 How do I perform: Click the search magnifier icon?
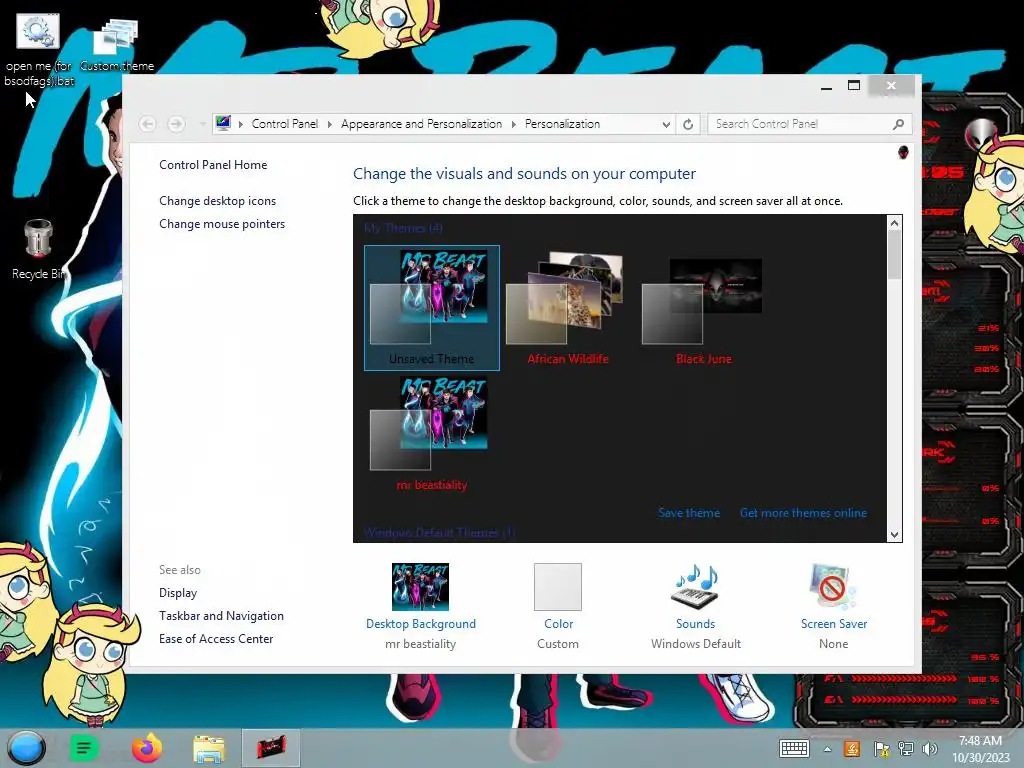899,124
